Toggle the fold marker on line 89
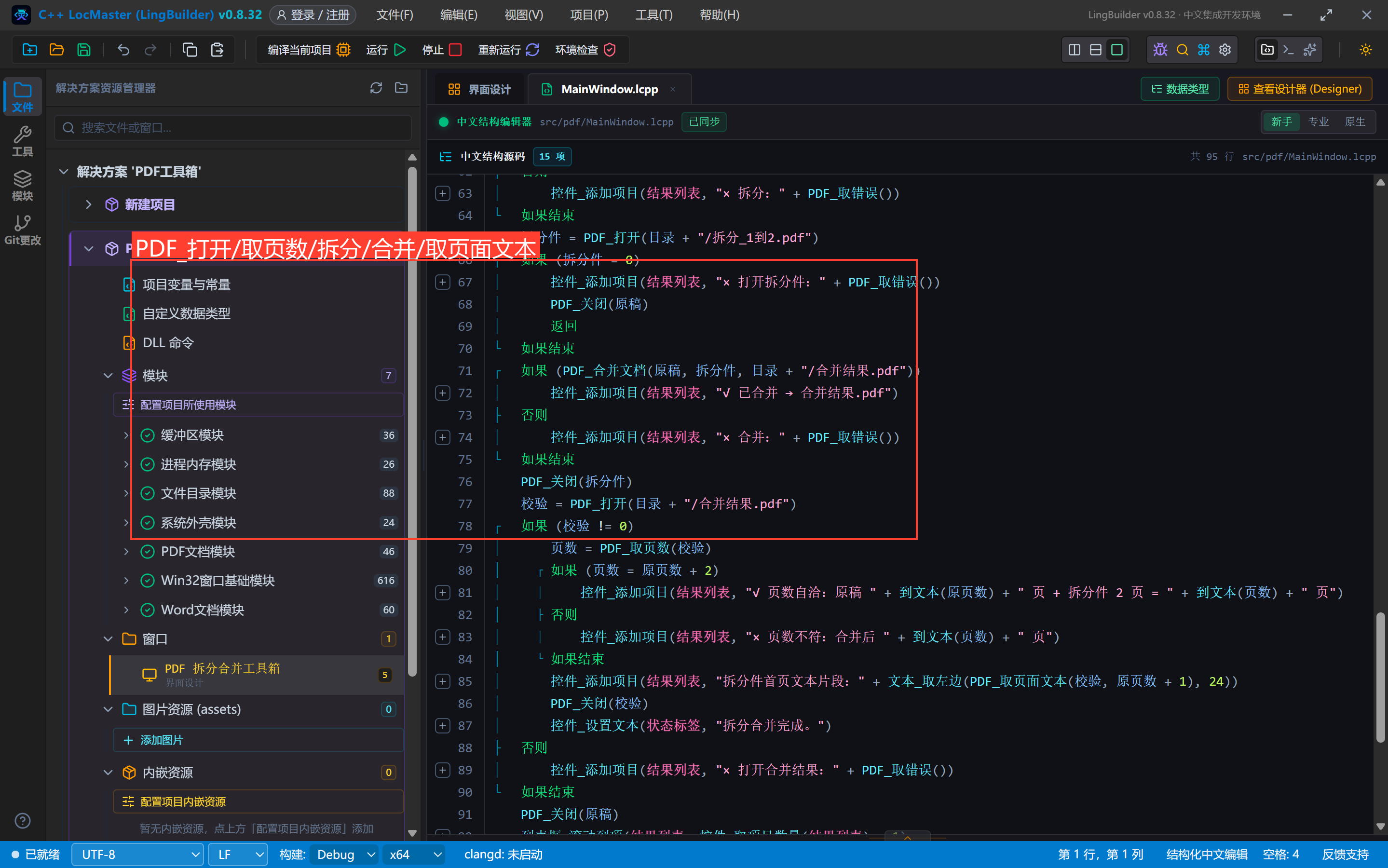The width and height of the screenshot is (1388, 868). [x=443, y=770]
